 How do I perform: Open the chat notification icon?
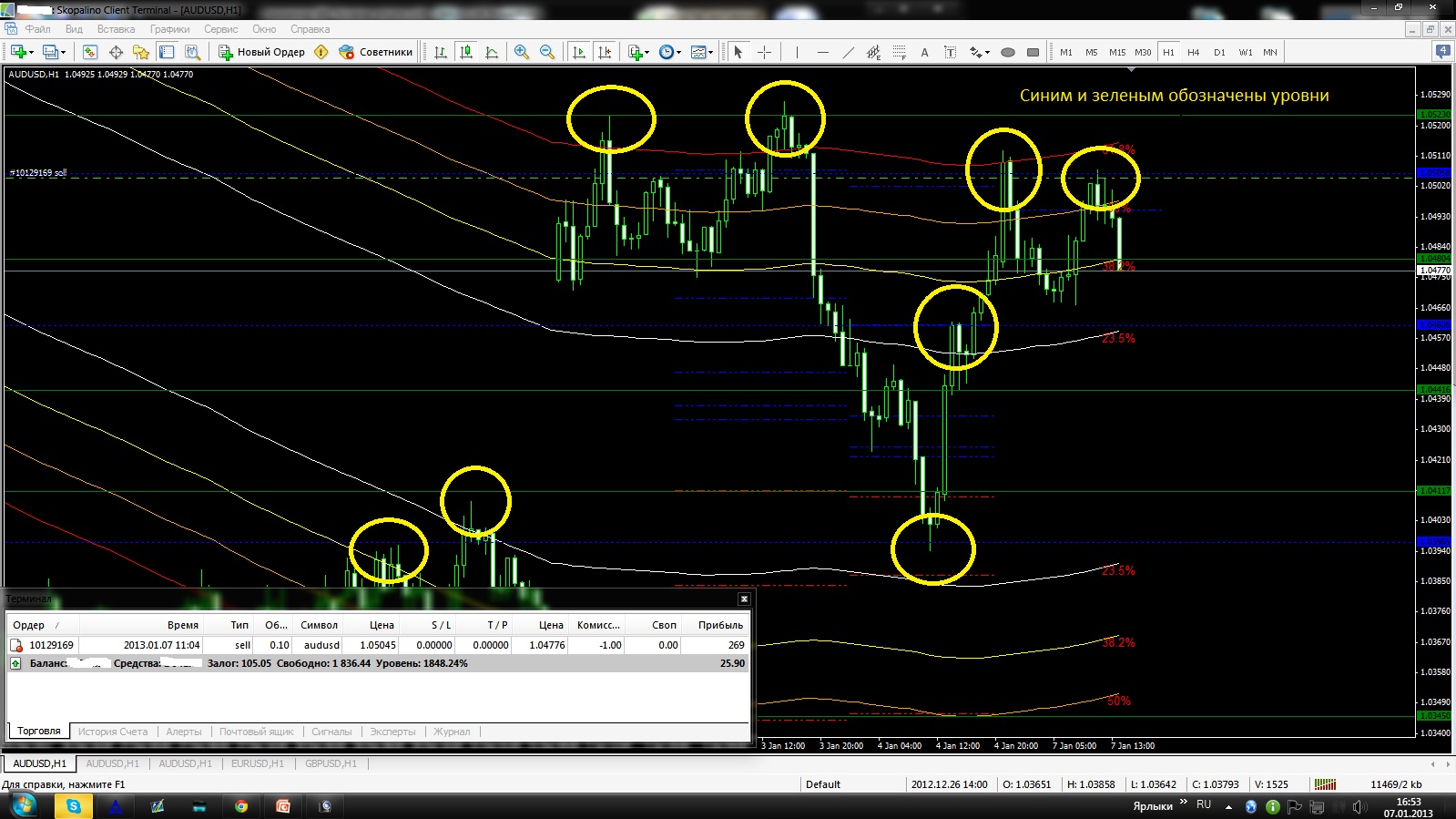click(x=1443, y=52)
